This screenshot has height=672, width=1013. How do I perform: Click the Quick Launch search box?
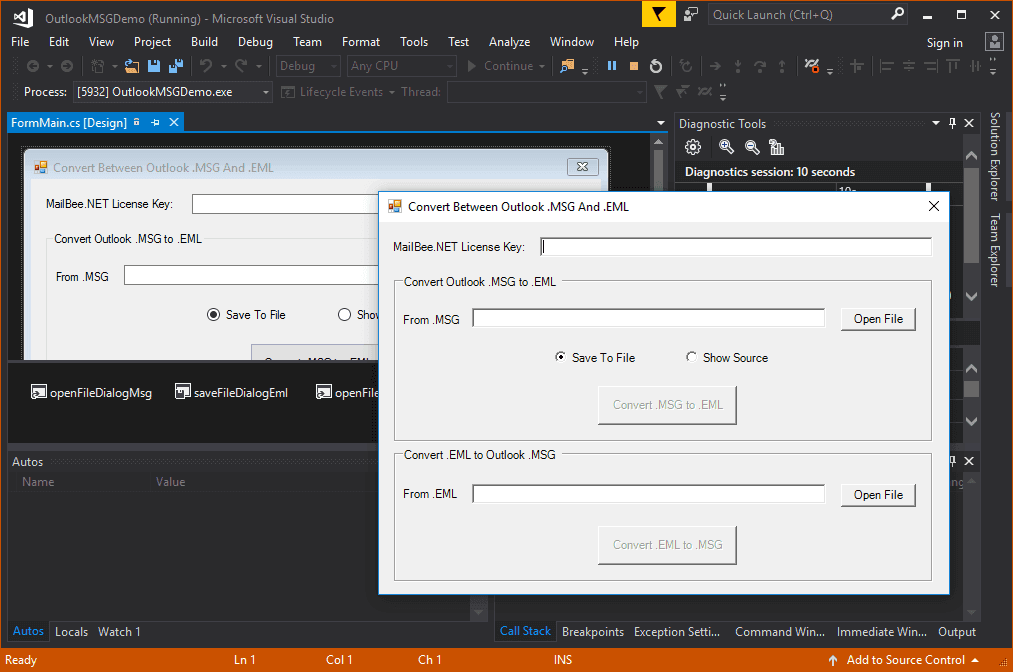pyautogui.click(x=800, y=14)
